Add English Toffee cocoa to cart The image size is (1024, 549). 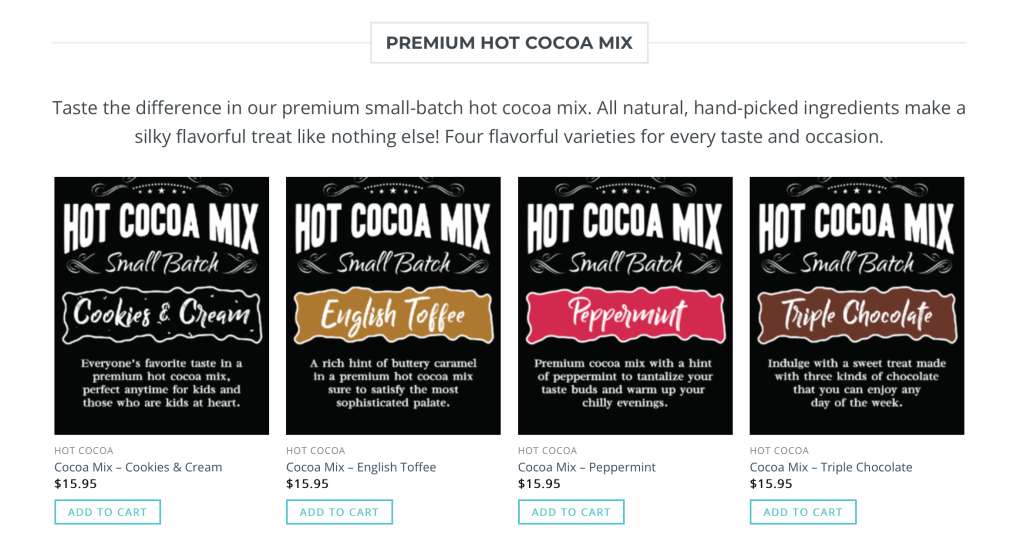[339, 512]
